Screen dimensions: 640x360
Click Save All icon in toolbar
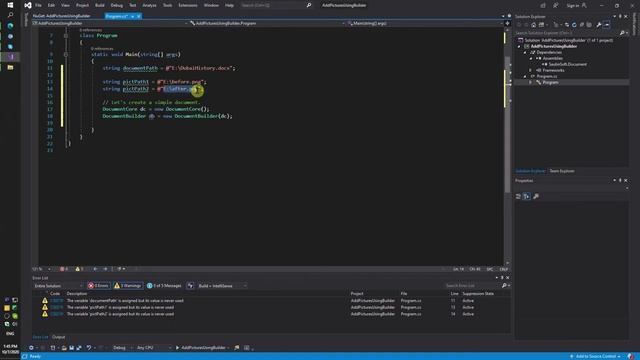tap(79, 348)
